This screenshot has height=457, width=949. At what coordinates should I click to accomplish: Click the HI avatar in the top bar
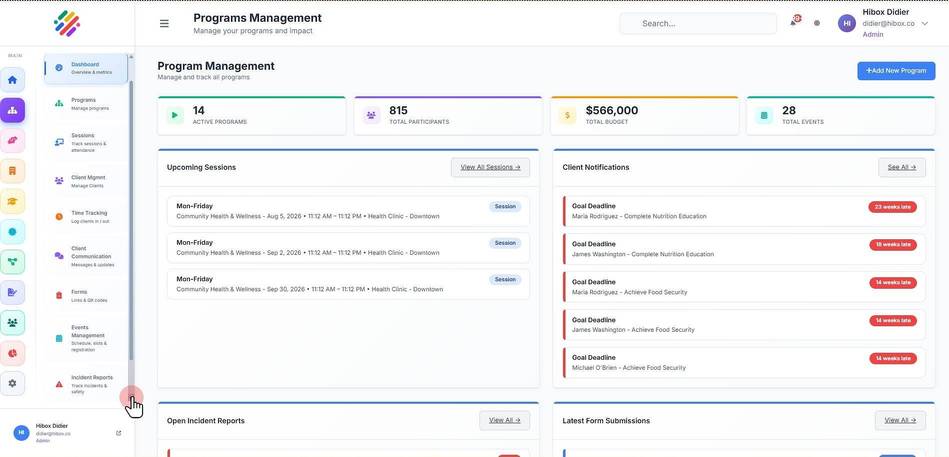(847, 23)
